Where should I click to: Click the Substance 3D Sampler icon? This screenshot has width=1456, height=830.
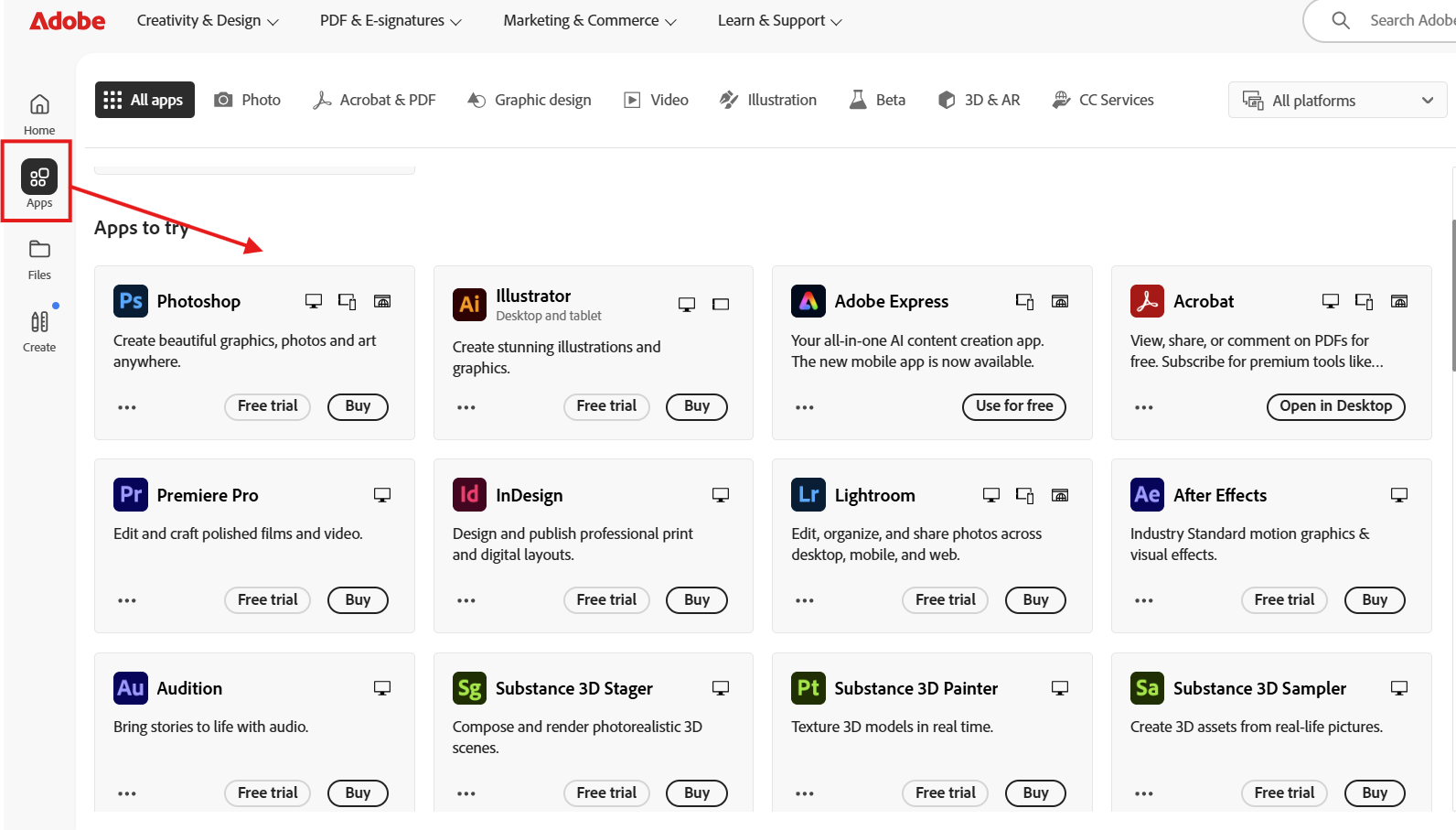click(1147, 688)
